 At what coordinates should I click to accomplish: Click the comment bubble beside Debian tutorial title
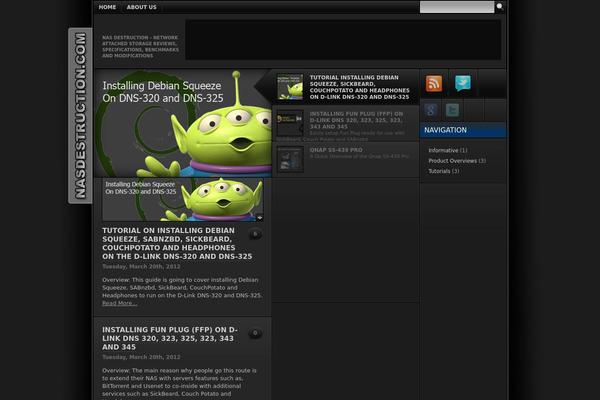(x=255, y=234)
